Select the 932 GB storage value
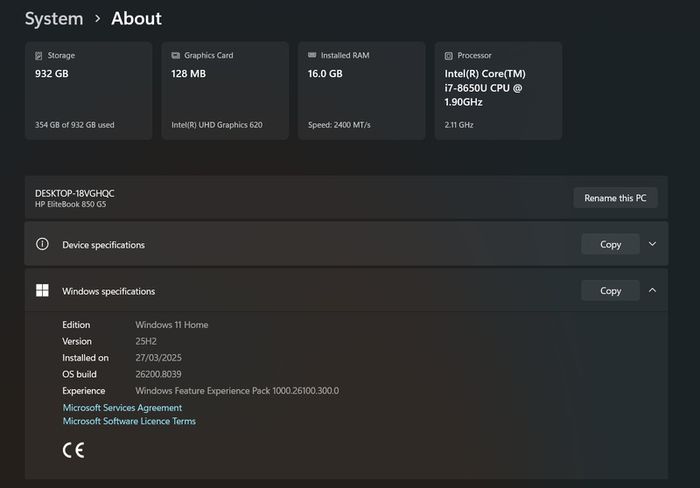The image size is (700, 488). 52,74
